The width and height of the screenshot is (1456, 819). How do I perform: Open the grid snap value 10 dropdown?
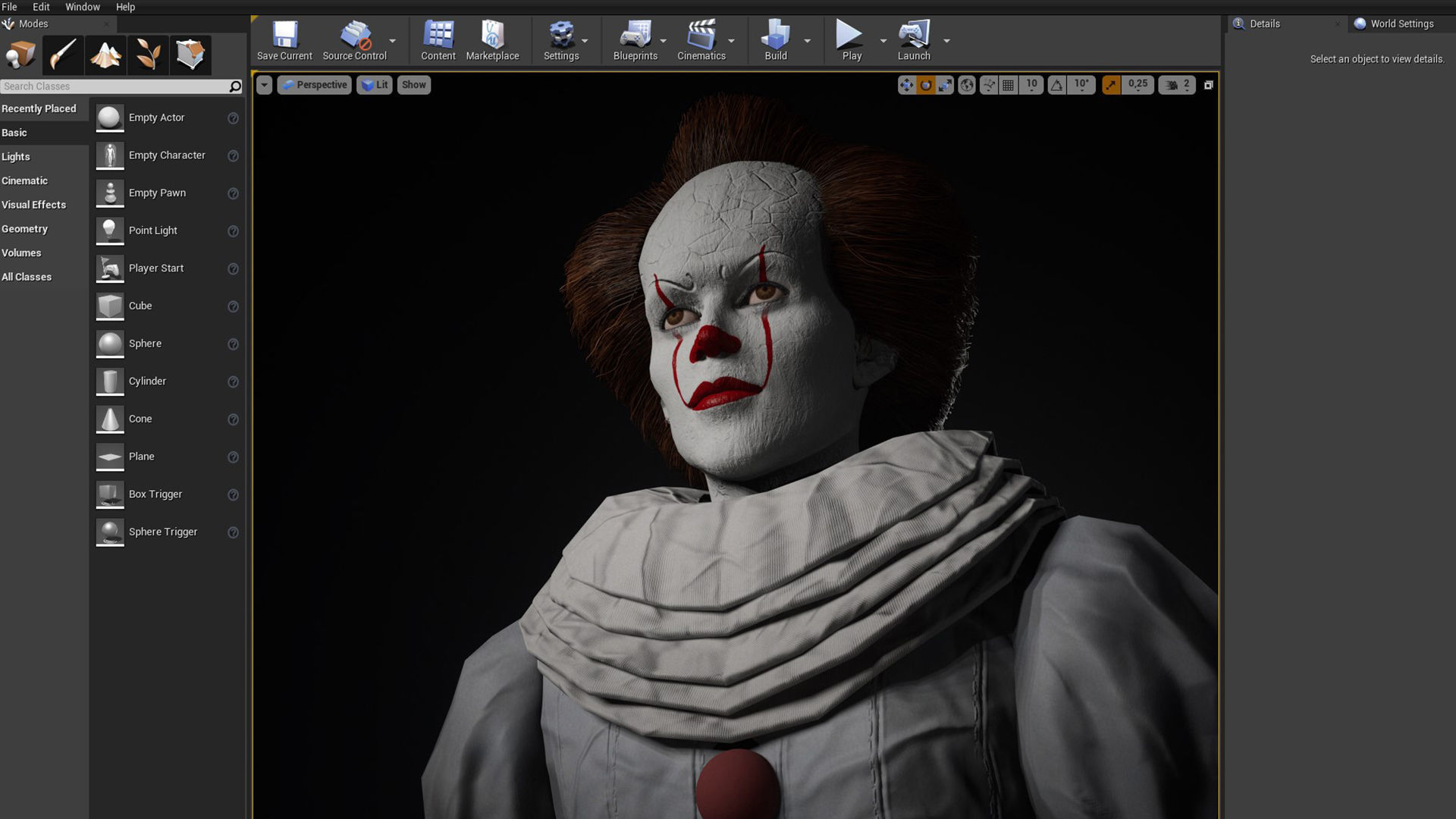(x=1031, y=85)
